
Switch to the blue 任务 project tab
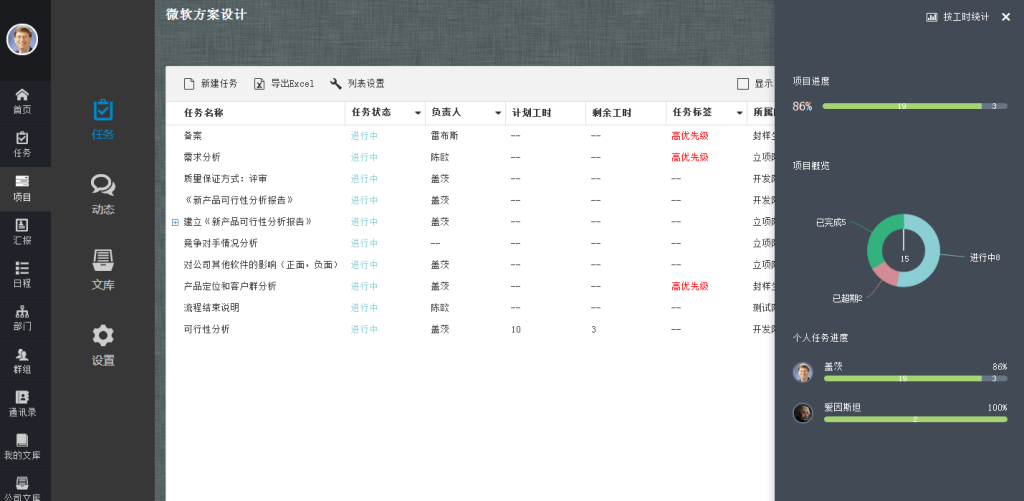[x=103, y=120]
